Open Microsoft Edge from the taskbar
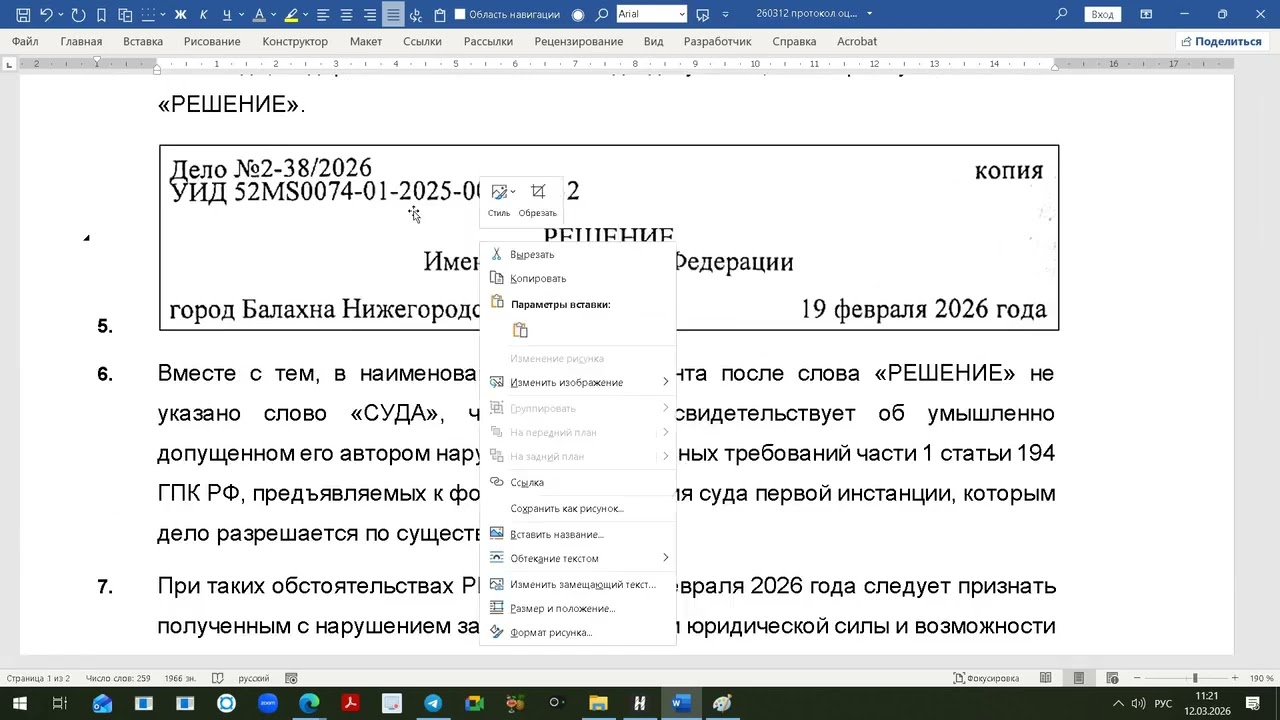 (309, 703)
